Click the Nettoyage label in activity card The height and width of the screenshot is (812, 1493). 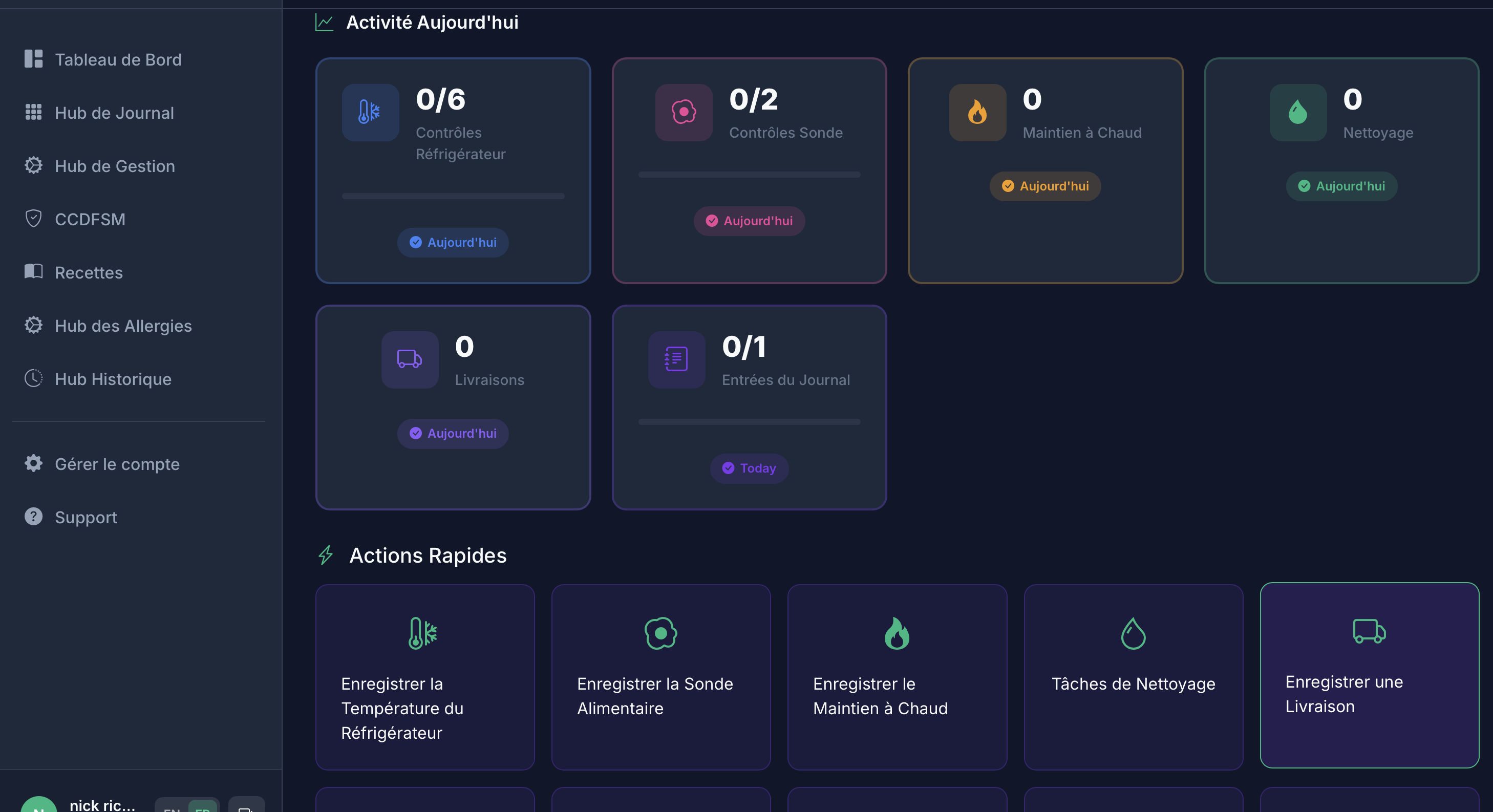point(1378,133)
